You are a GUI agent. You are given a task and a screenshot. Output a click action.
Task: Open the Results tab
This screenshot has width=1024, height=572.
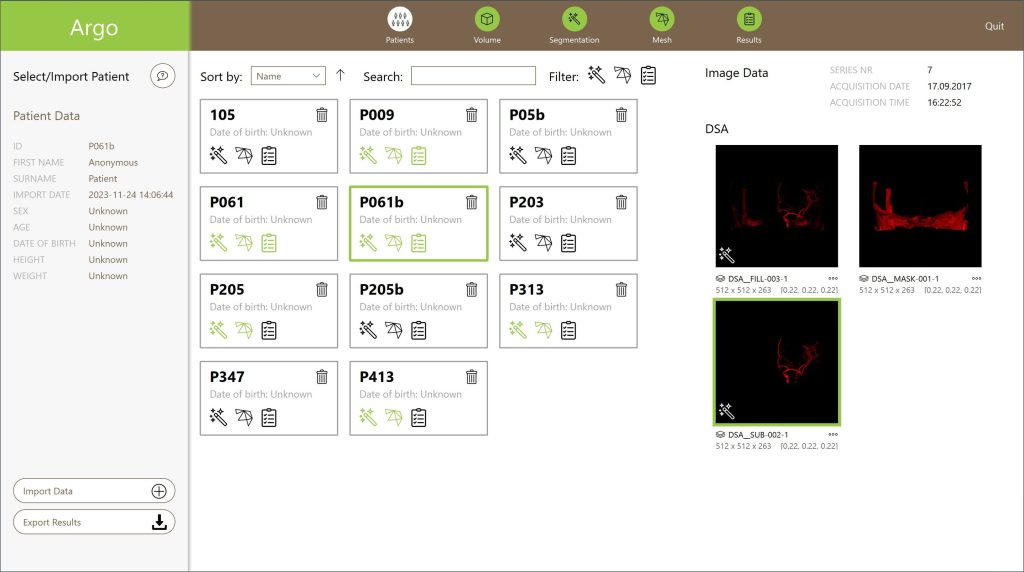[749, 25]
